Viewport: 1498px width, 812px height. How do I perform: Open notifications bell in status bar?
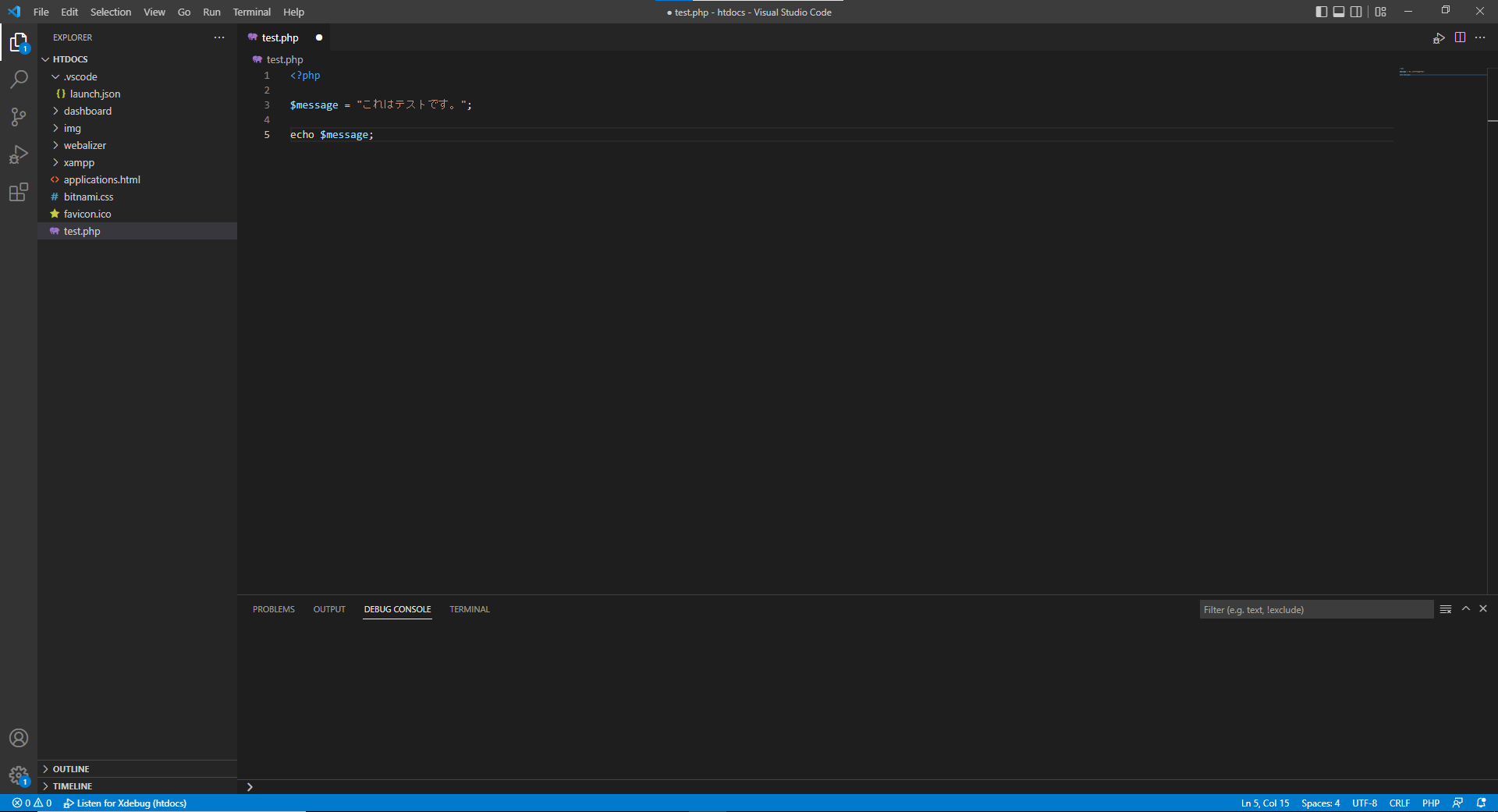tap(1481, 803)
